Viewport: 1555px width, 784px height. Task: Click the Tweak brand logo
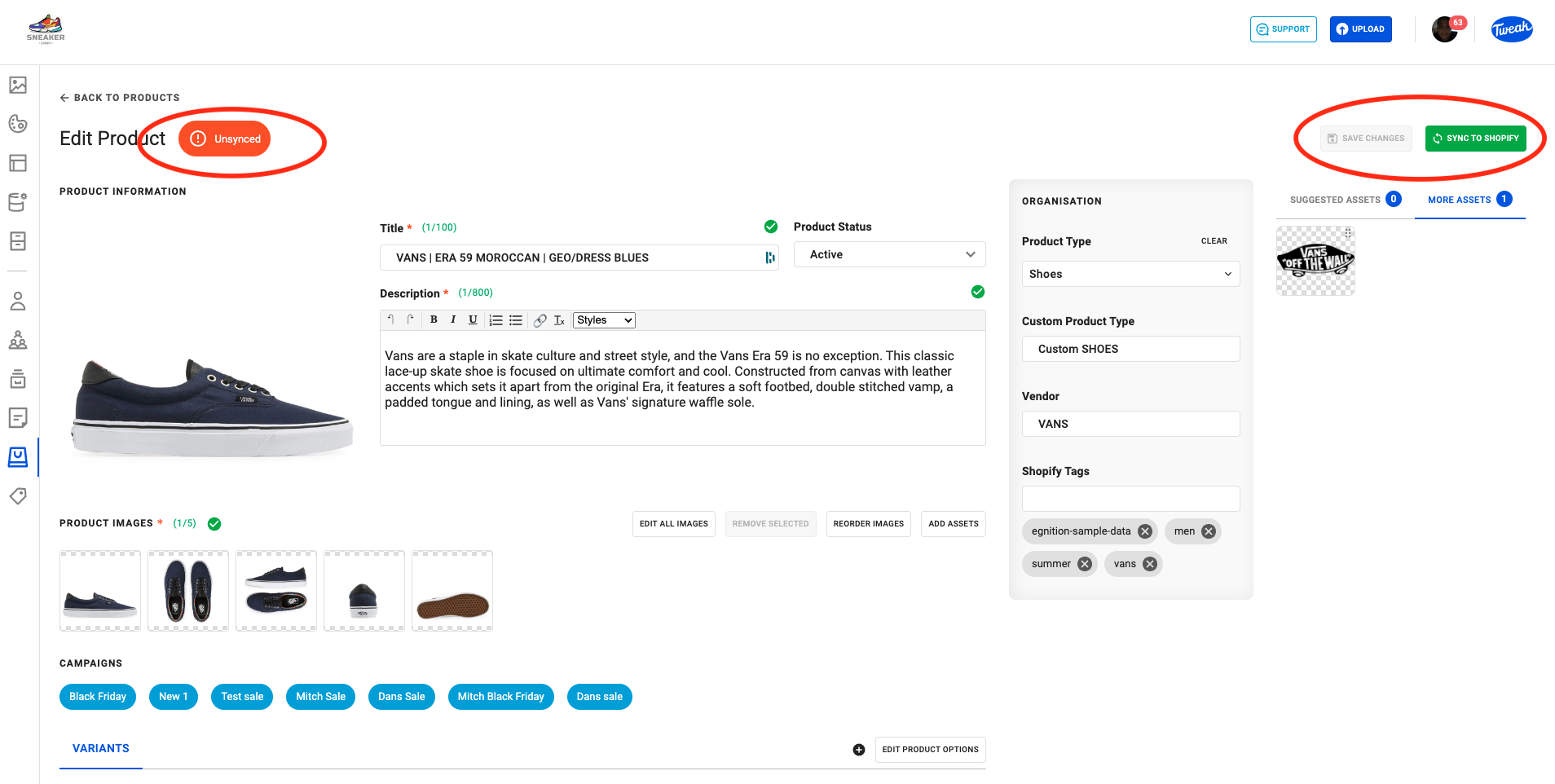(x=1512, y=29)
